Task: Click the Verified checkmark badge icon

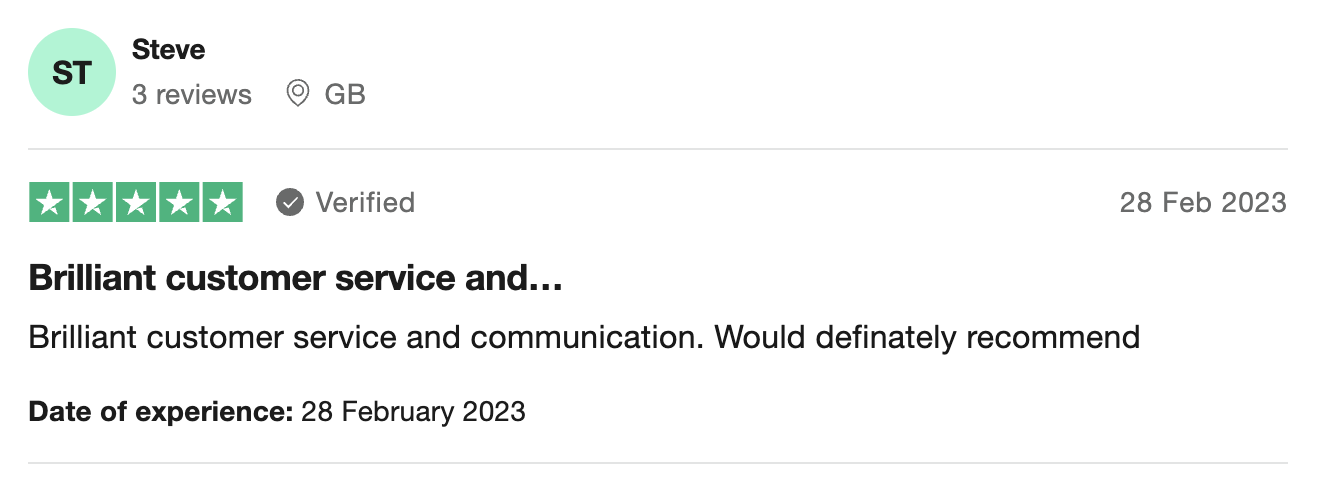Action: (x=290, y=202)
